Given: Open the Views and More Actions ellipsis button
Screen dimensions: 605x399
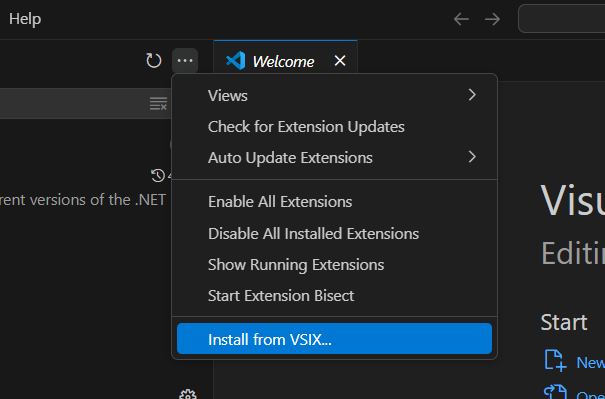Looking at the screenshot, I should [x=185, y=61].
